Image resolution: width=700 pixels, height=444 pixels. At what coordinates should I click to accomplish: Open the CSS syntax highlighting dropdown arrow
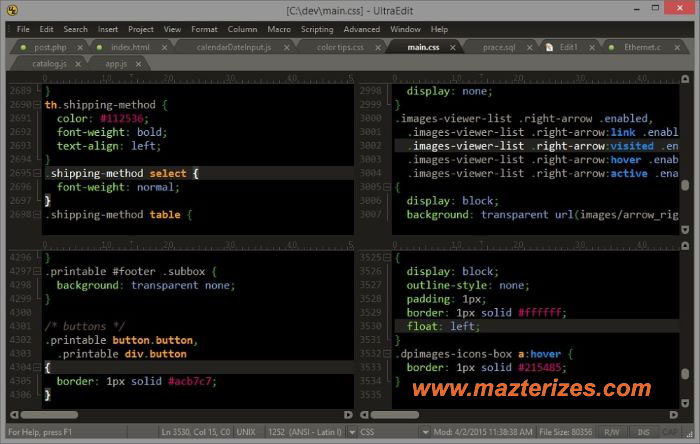pyautogui.click(x=425, y=432)
